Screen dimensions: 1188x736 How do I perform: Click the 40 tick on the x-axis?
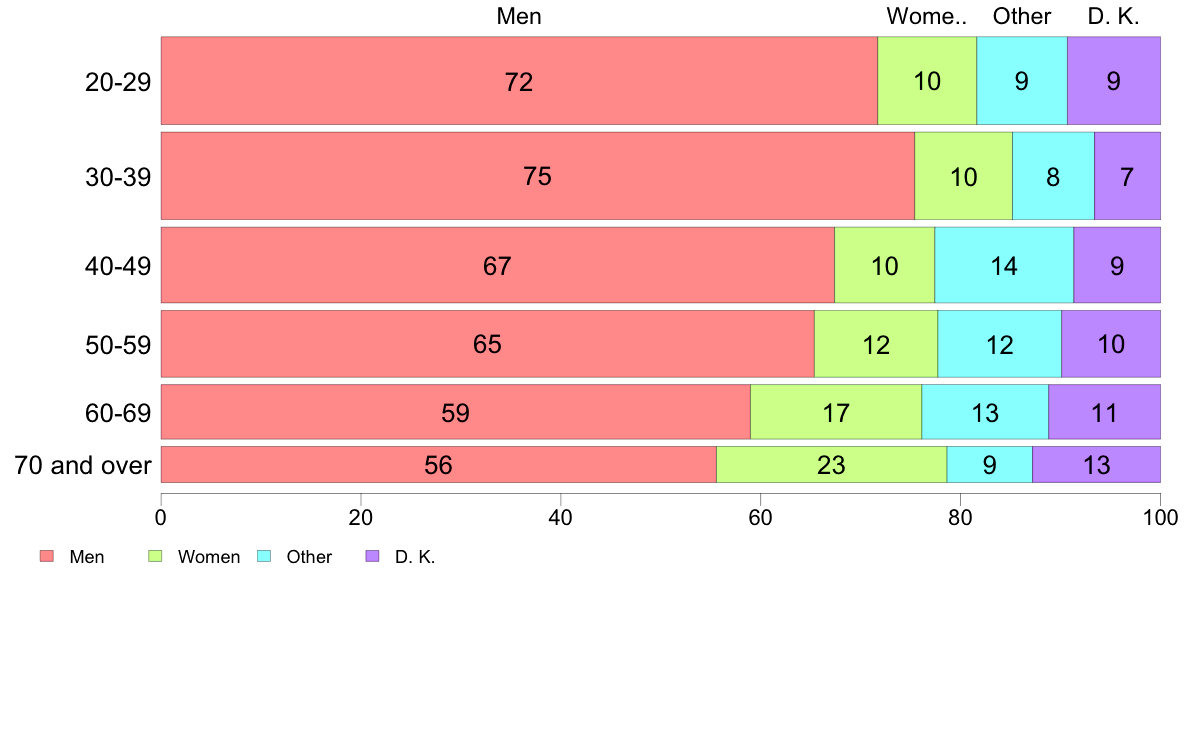tap(560, 517)
